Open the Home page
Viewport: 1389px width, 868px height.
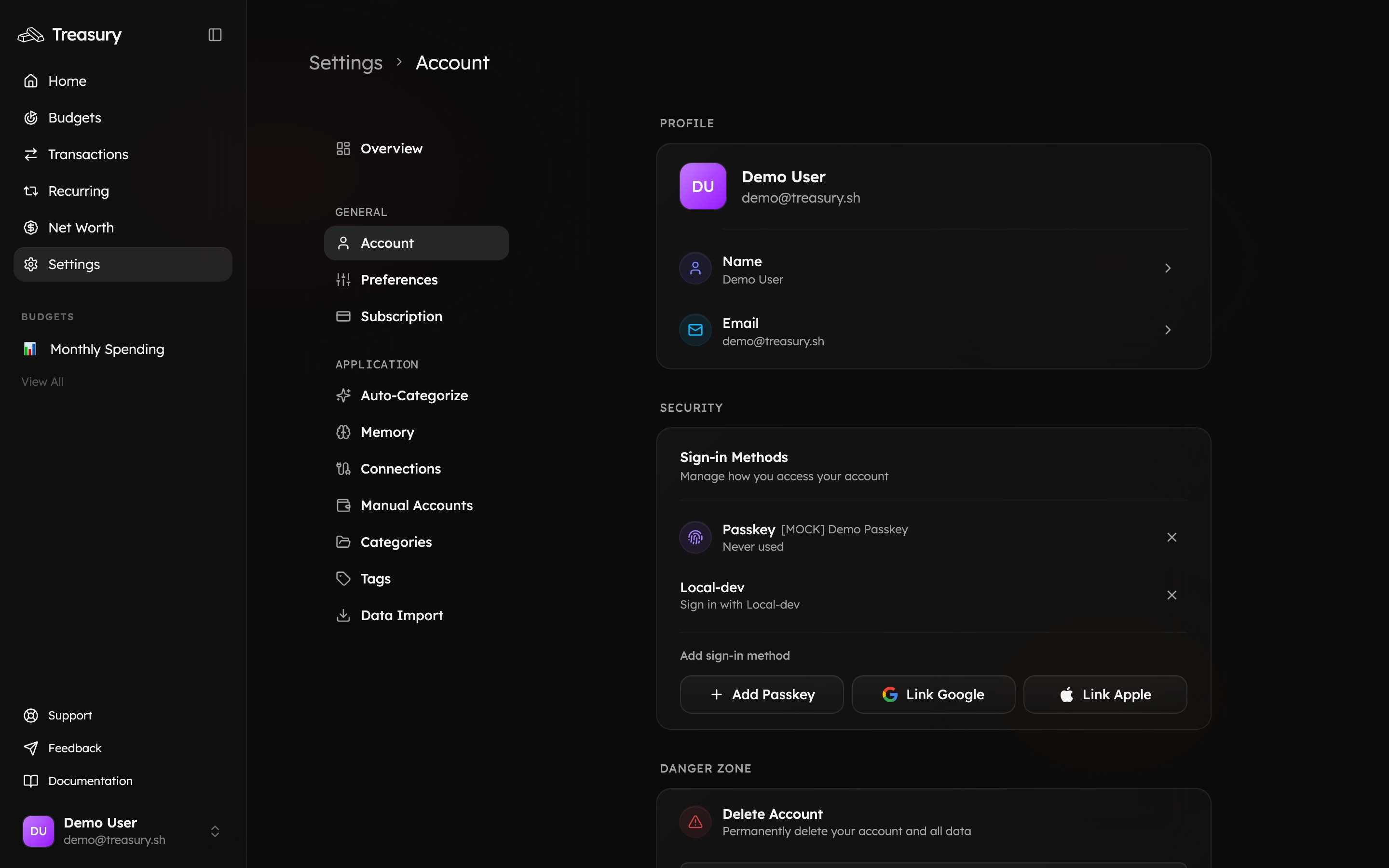(123, 81)
